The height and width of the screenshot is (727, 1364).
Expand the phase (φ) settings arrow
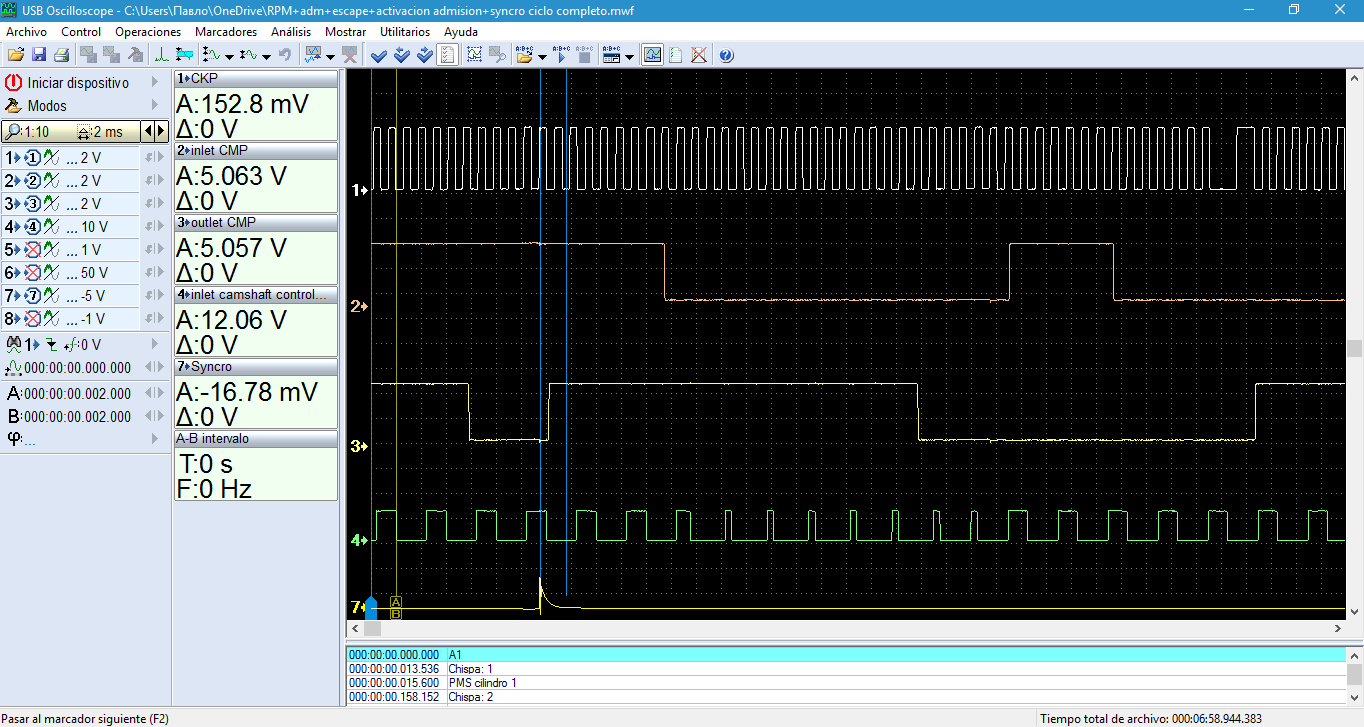[155, 439]
